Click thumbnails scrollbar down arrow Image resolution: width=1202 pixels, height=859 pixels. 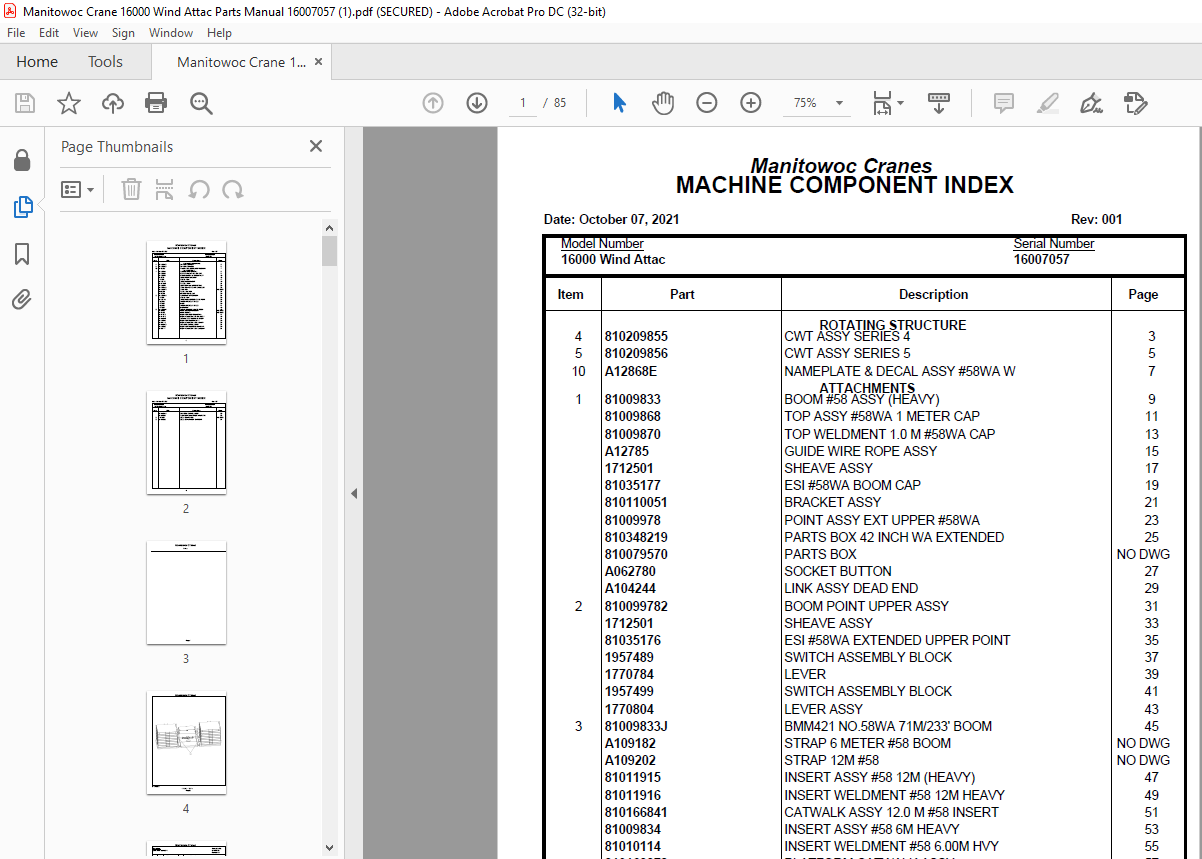coord(329,848)
